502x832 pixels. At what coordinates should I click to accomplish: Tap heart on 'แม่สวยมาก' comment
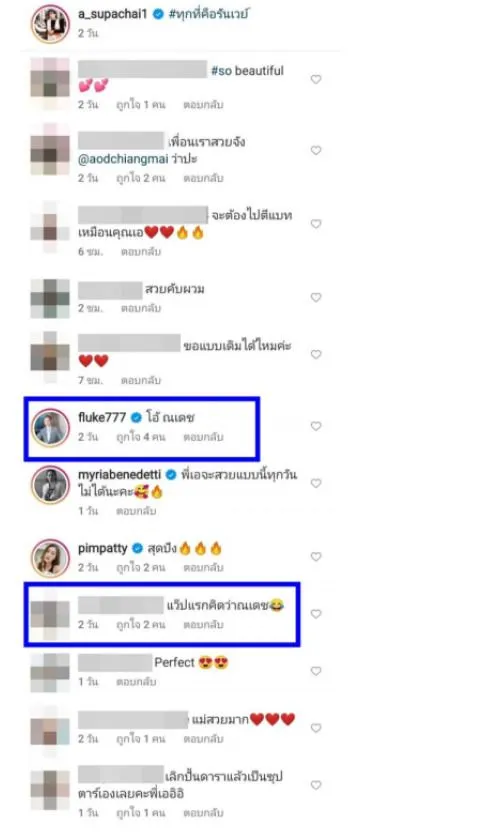[316, 728]
